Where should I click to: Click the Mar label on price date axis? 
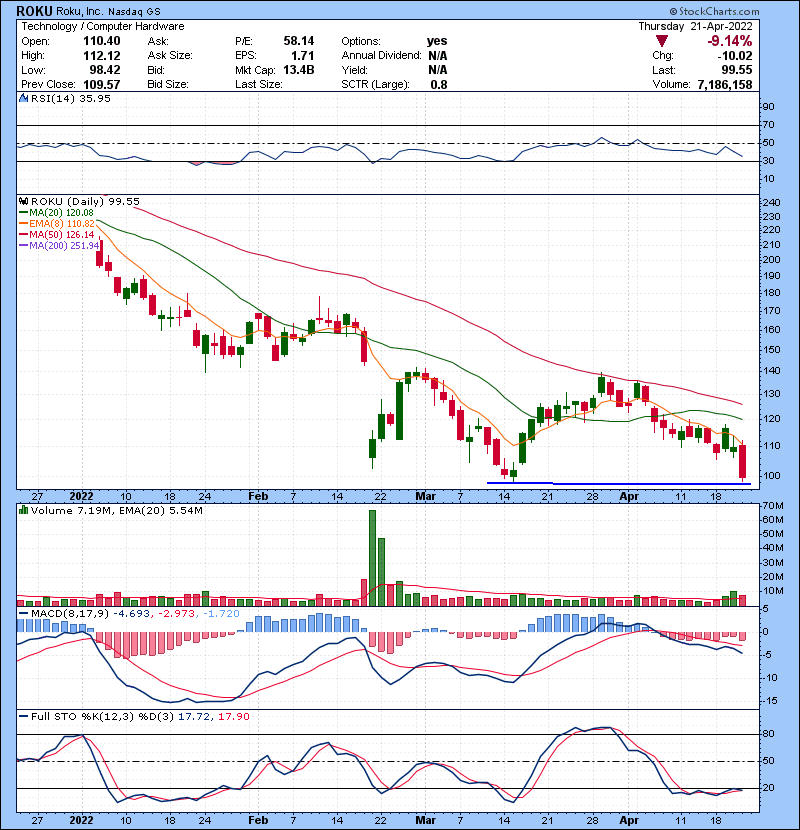point(425,497)
